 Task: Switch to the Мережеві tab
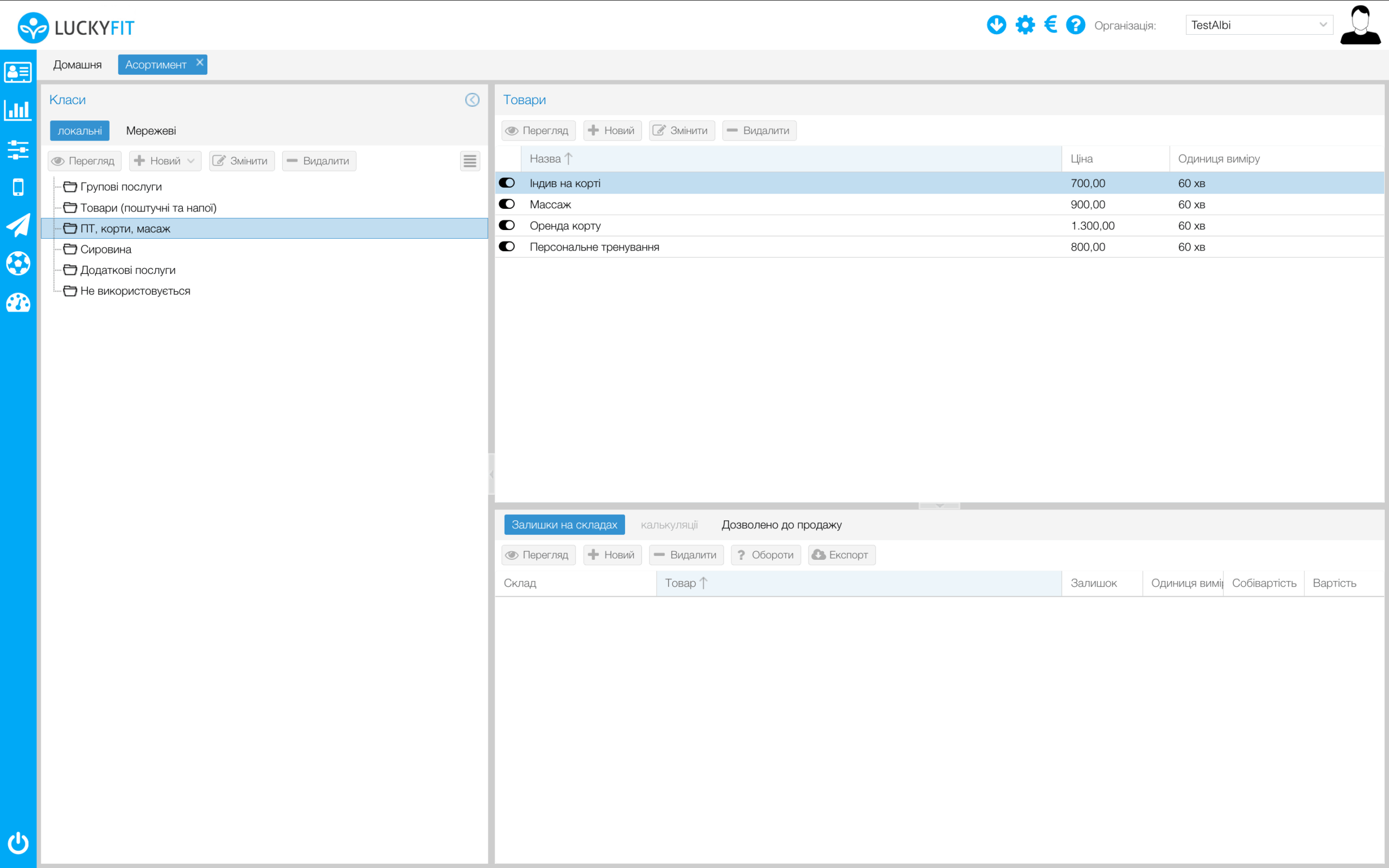151,131
